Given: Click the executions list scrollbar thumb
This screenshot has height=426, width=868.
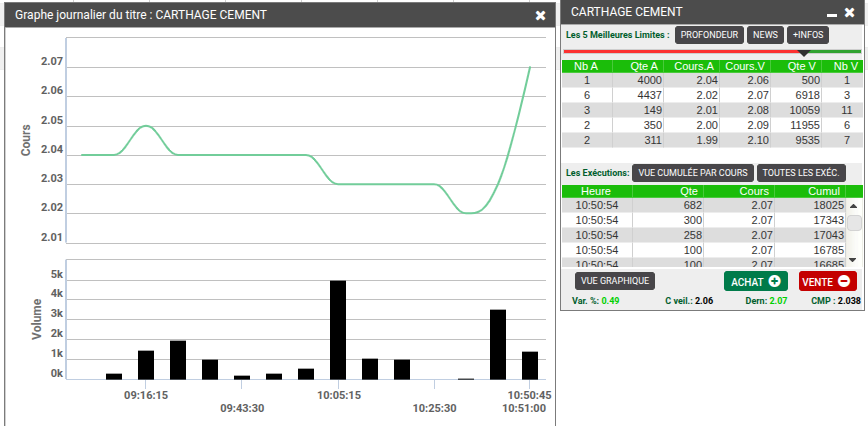Looking at the screenshot, I should tap(855, 223).
